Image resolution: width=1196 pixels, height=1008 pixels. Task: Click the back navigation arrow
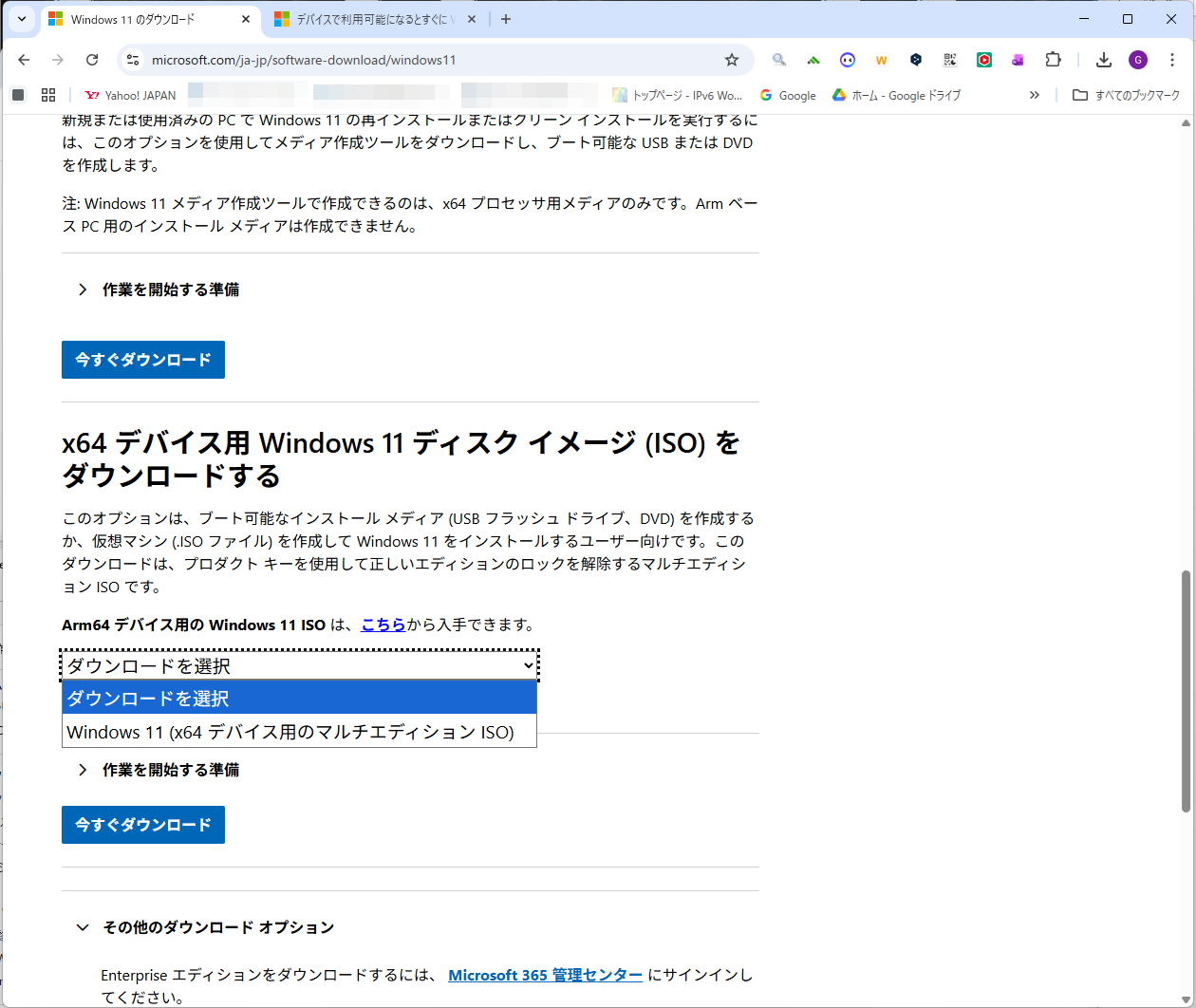pyautogui.click(x=23, y=59)
